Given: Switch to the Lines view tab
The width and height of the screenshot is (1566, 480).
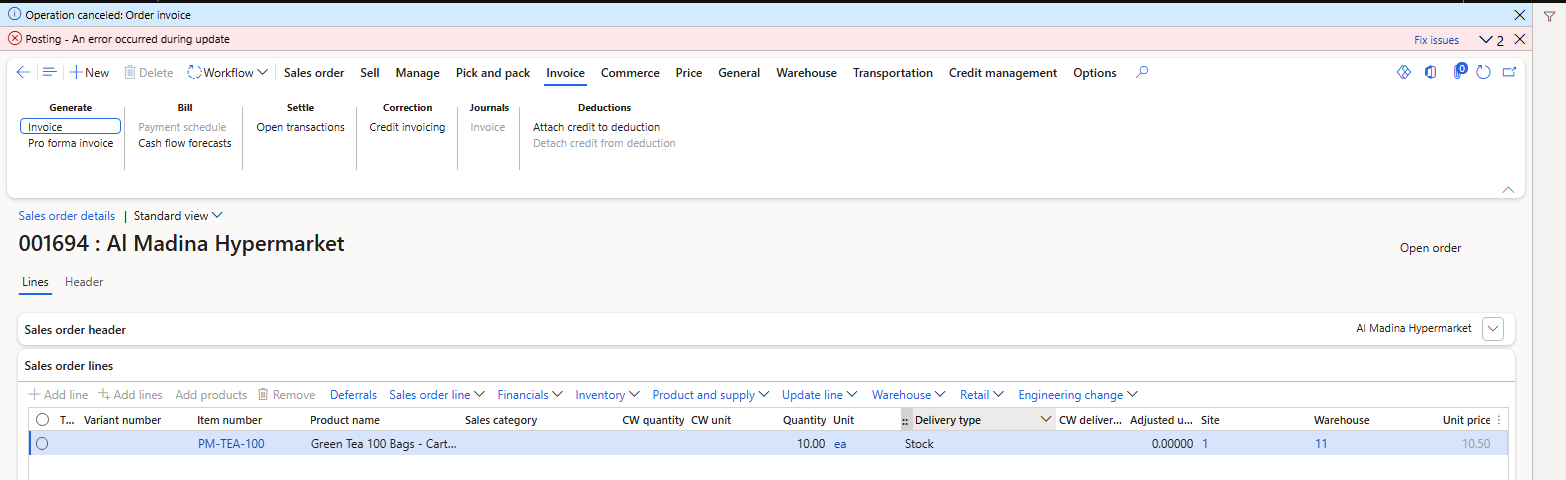Looking at the screenshot, I should [x=35, y=282].
